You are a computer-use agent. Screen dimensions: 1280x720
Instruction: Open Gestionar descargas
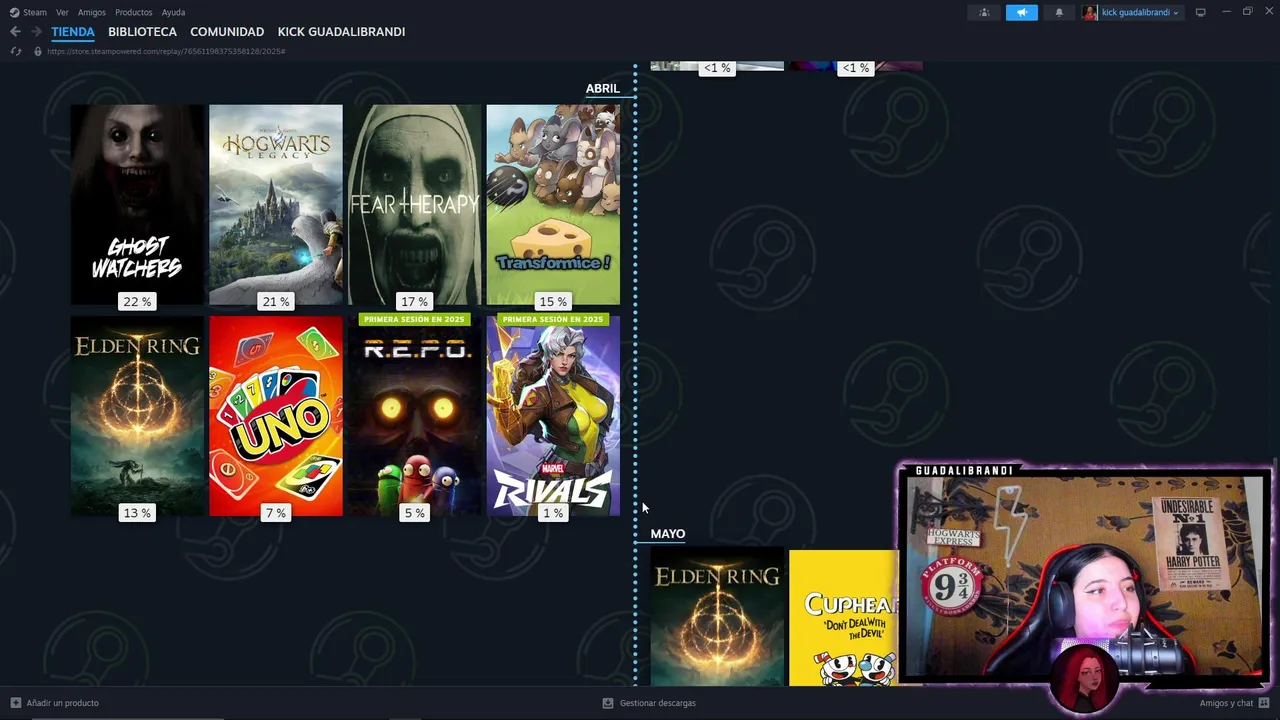tap(657, 703)
